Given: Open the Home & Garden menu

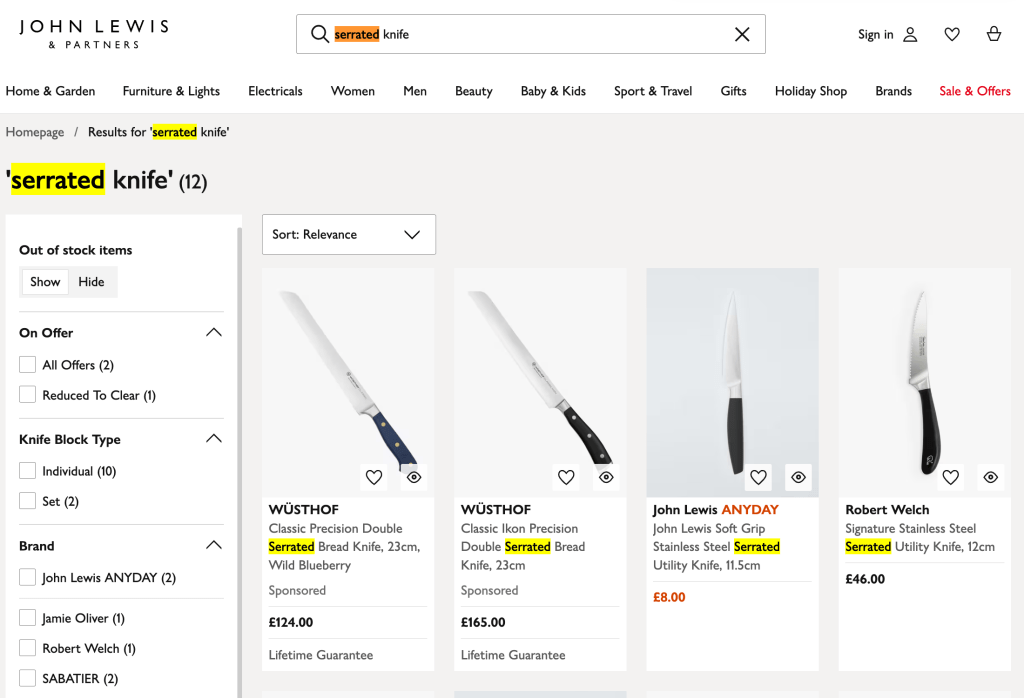Looking at the screenshot, I should click(x=51, y=91).
